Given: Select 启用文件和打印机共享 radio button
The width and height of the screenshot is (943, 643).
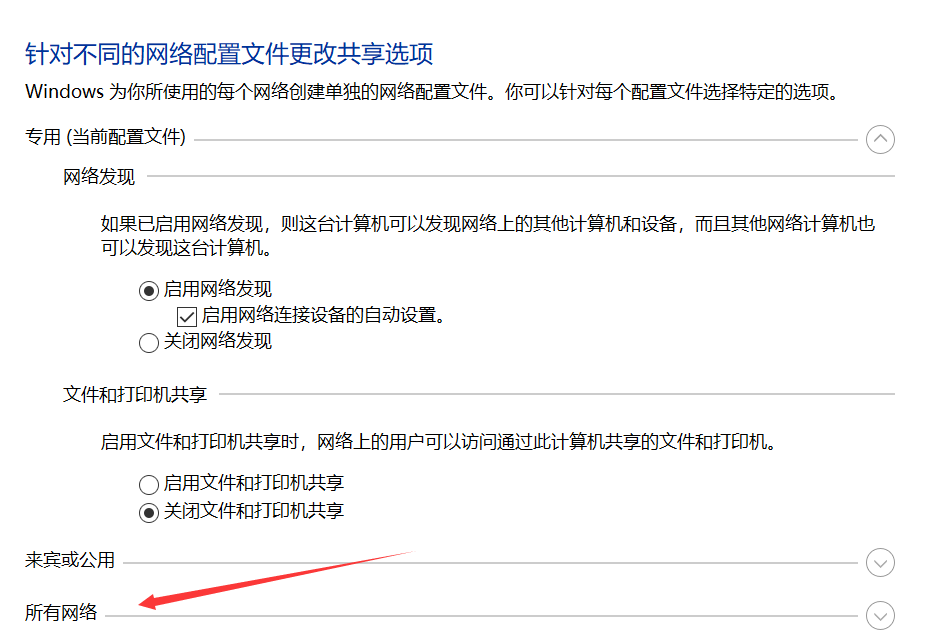Looking at the screenshot, I should click(149, 484).
